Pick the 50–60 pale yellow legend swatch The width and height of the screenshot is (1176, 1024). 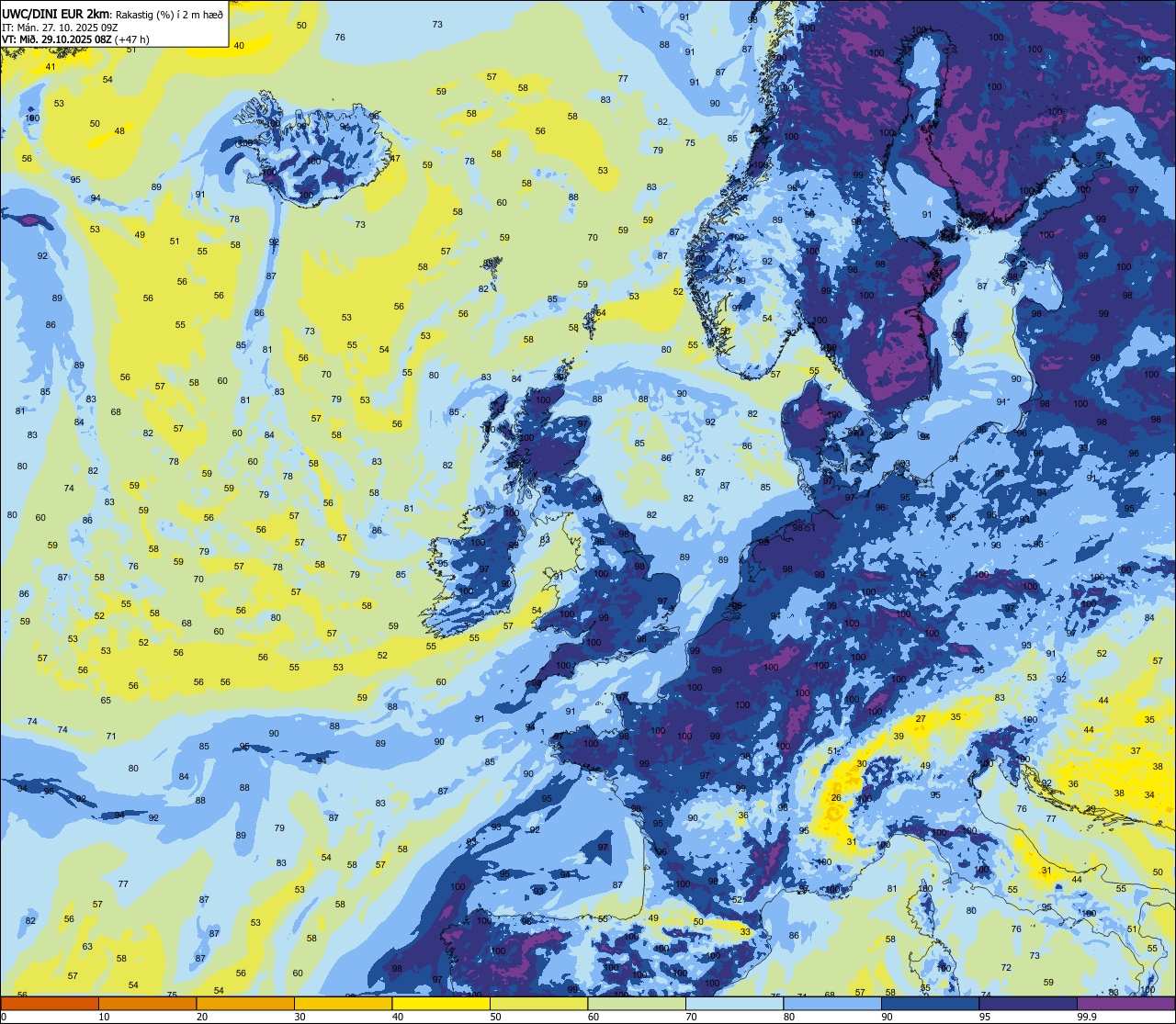tap(539, 1004)
